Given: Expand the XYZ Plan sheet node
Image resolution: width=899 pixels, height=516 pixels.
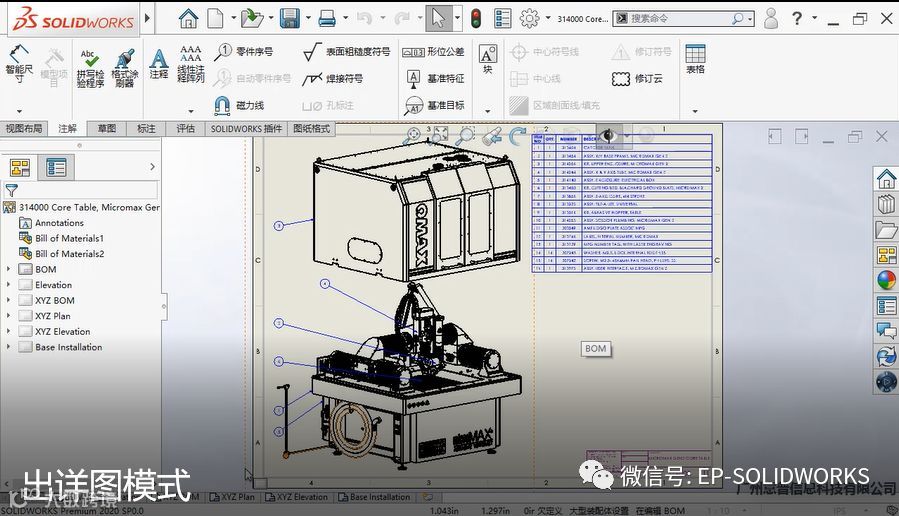Looking at the screenshot, I should click(x=8, y=315).
